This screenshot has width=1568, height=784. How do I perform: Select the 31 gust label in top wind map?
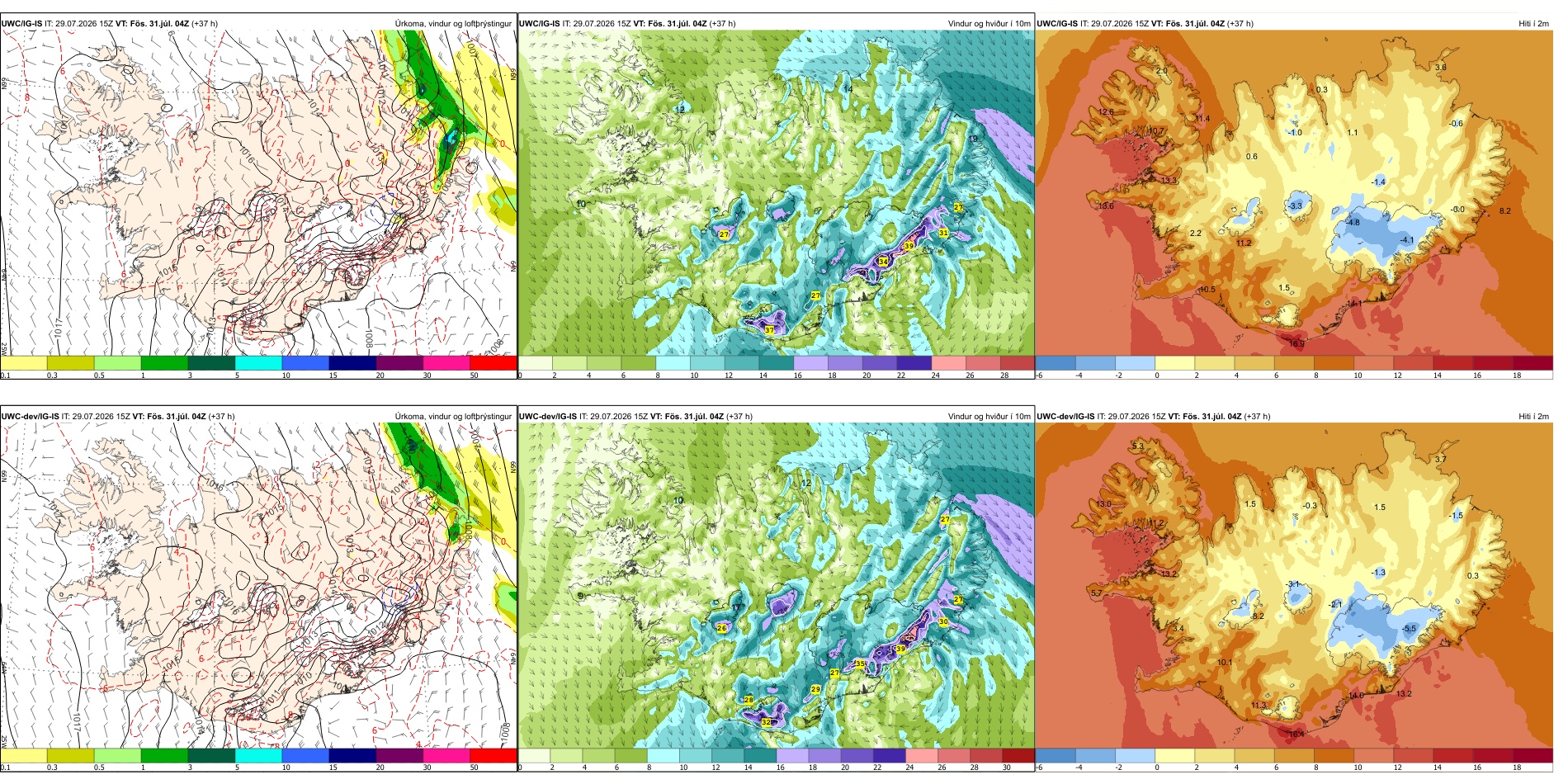click(x=943, y=234)
